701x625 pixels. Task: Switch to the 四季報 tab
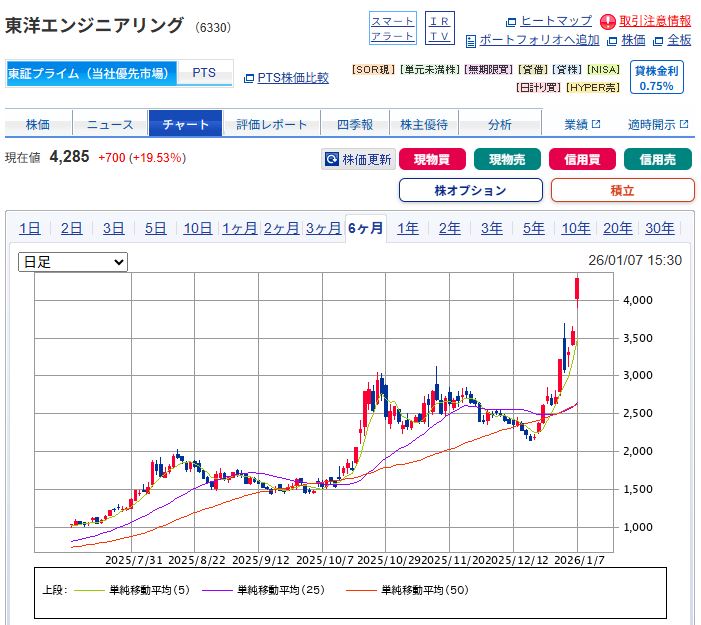(x=354, y=125)
